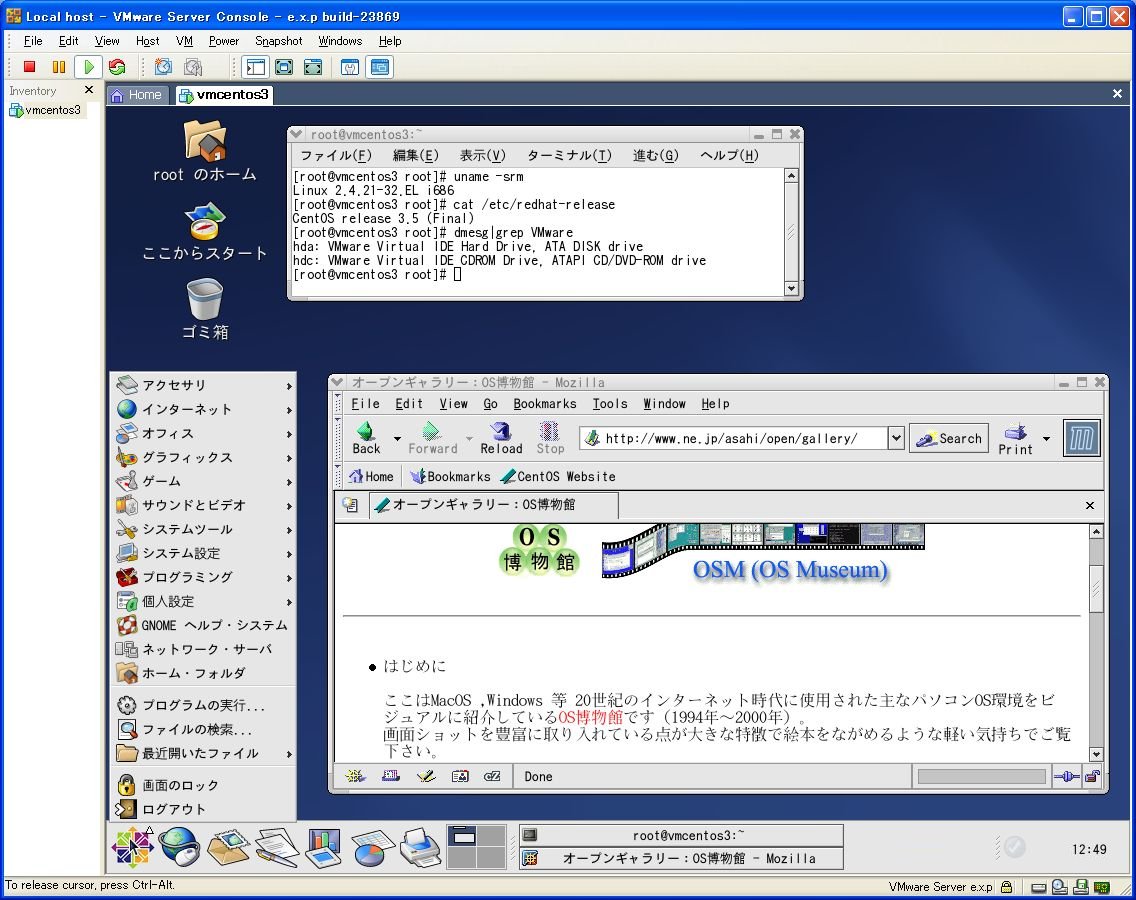Click the Back button in Mozilla
Screen dimensions: 1136x900
[x=366, y=438]
